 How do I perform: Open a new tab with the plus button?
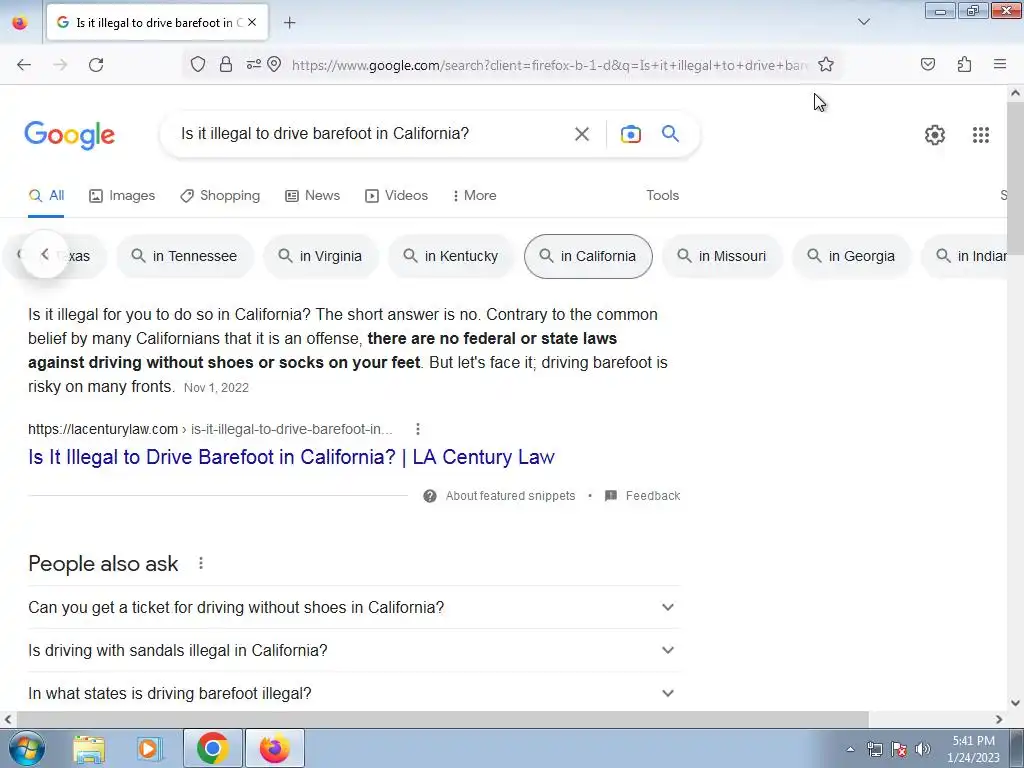[290, 23]
